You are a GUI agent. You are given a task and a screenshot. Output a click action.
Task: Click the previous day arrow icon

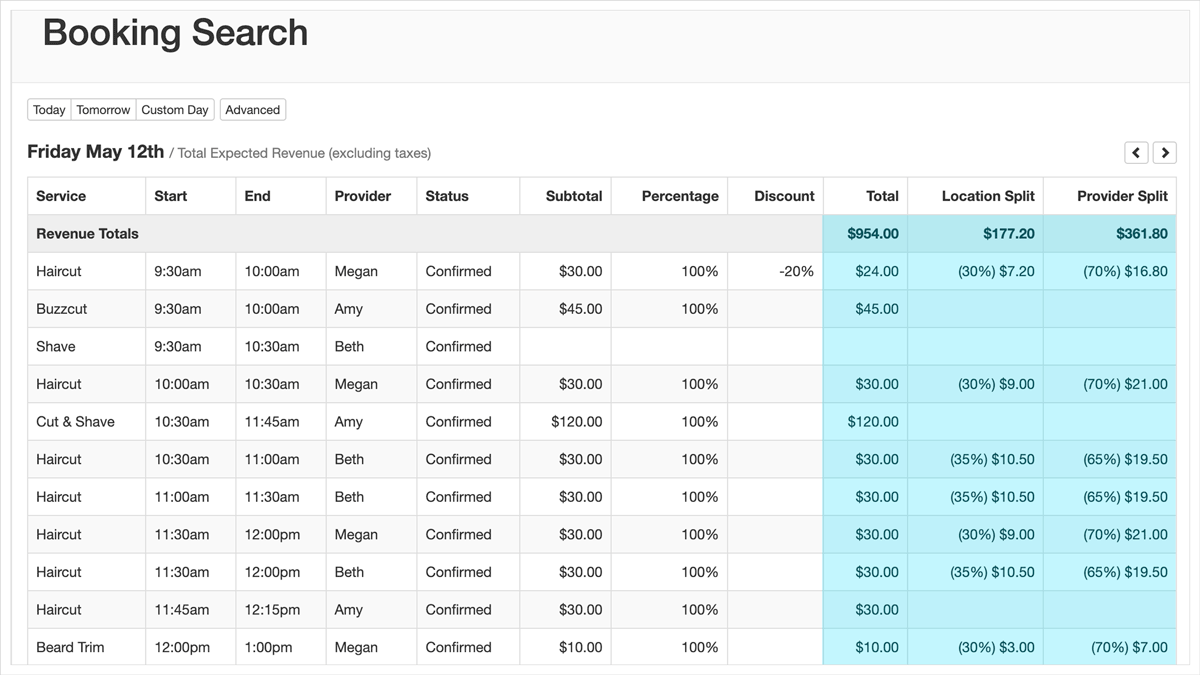tap(1136, 152)
